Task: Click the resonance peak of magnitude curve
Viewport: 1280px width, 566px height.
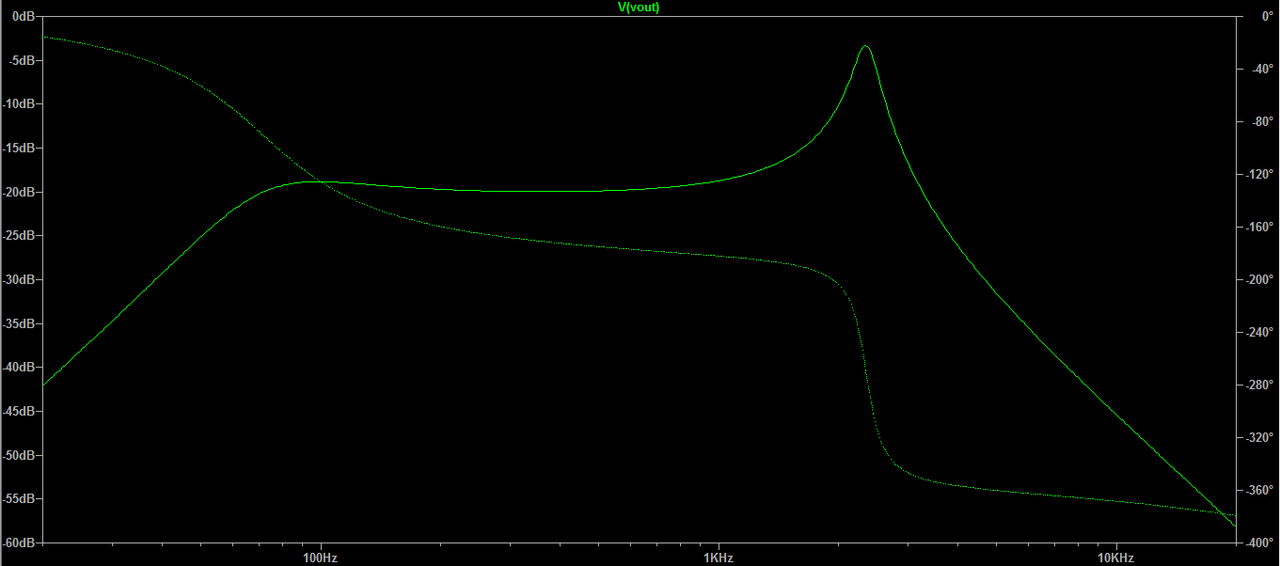Action: pyautogui.click(x=865, y=46)
